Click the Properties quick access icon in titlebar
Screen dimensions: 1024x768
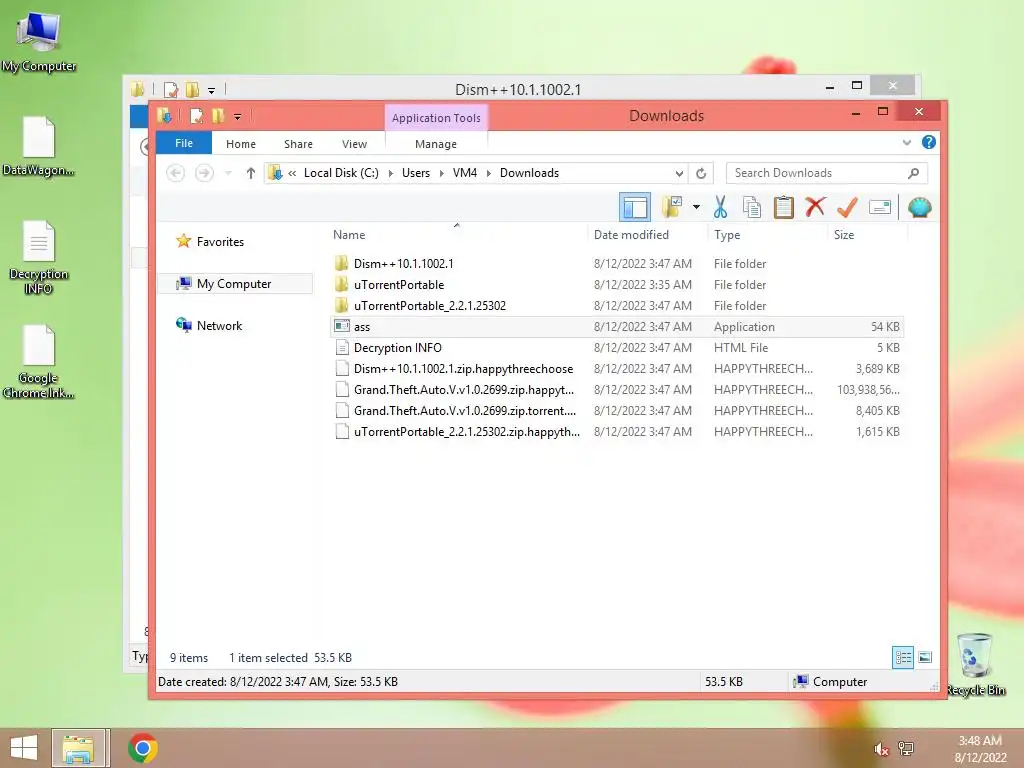tap(196, 116)
